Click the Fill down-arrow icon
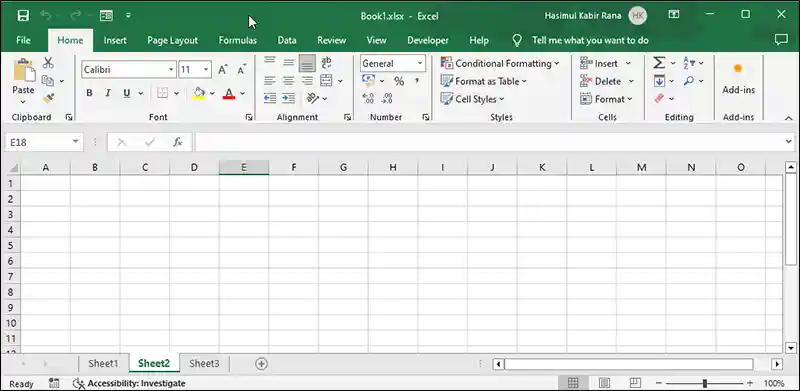 (659, 81)
